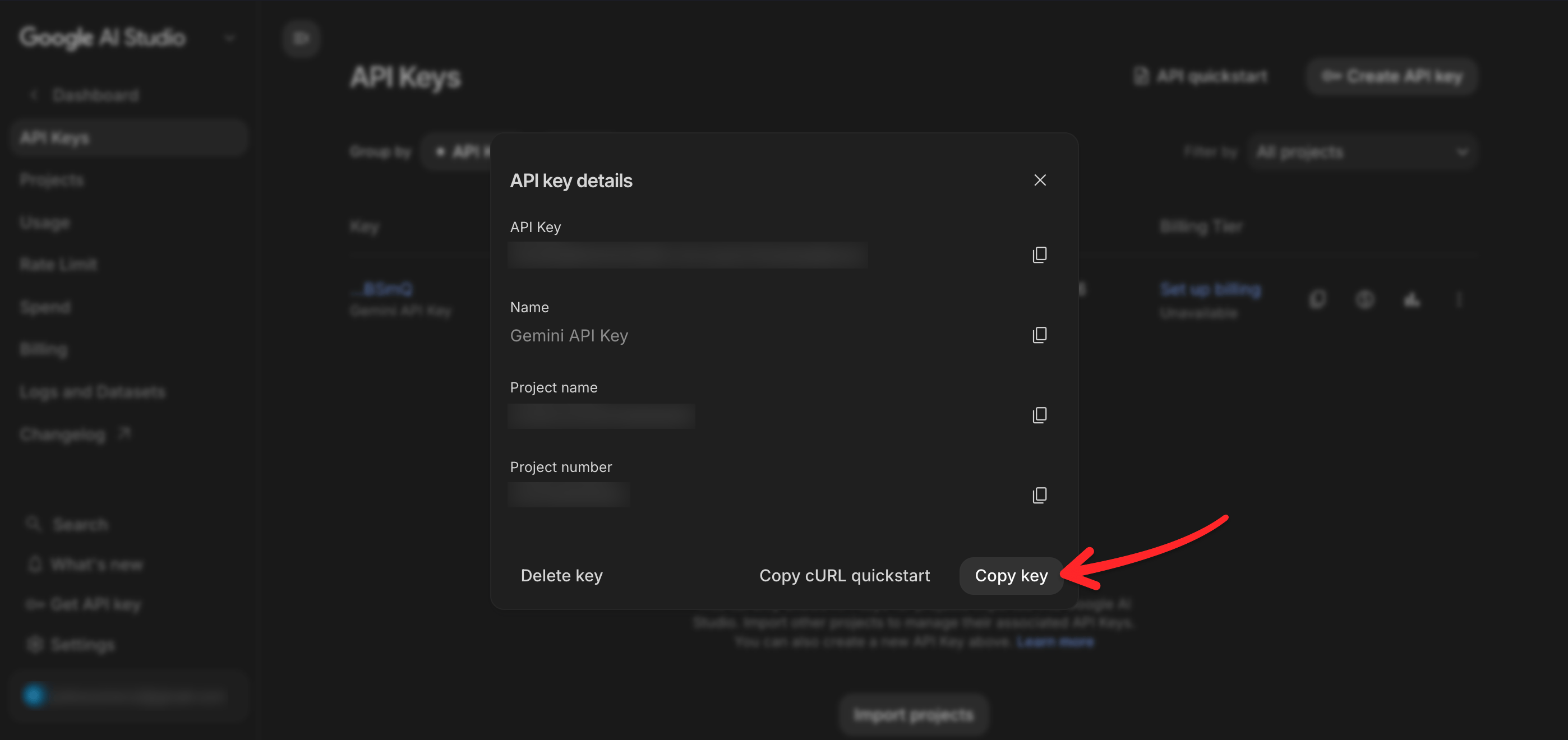Click Copy cURL quickstart

844,576
